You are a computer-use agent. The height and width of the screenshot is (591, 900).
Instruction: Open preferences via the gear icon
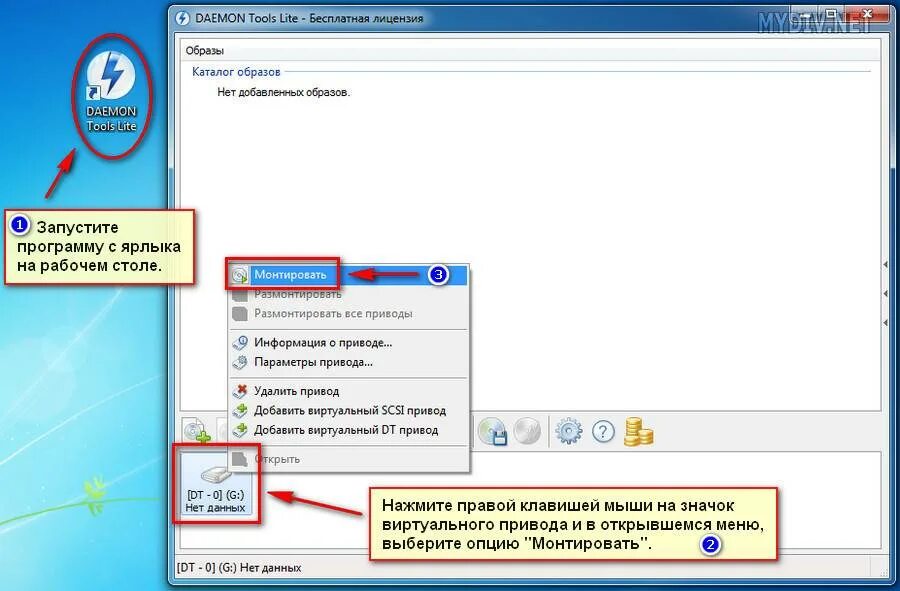click(x=568, y=431)
